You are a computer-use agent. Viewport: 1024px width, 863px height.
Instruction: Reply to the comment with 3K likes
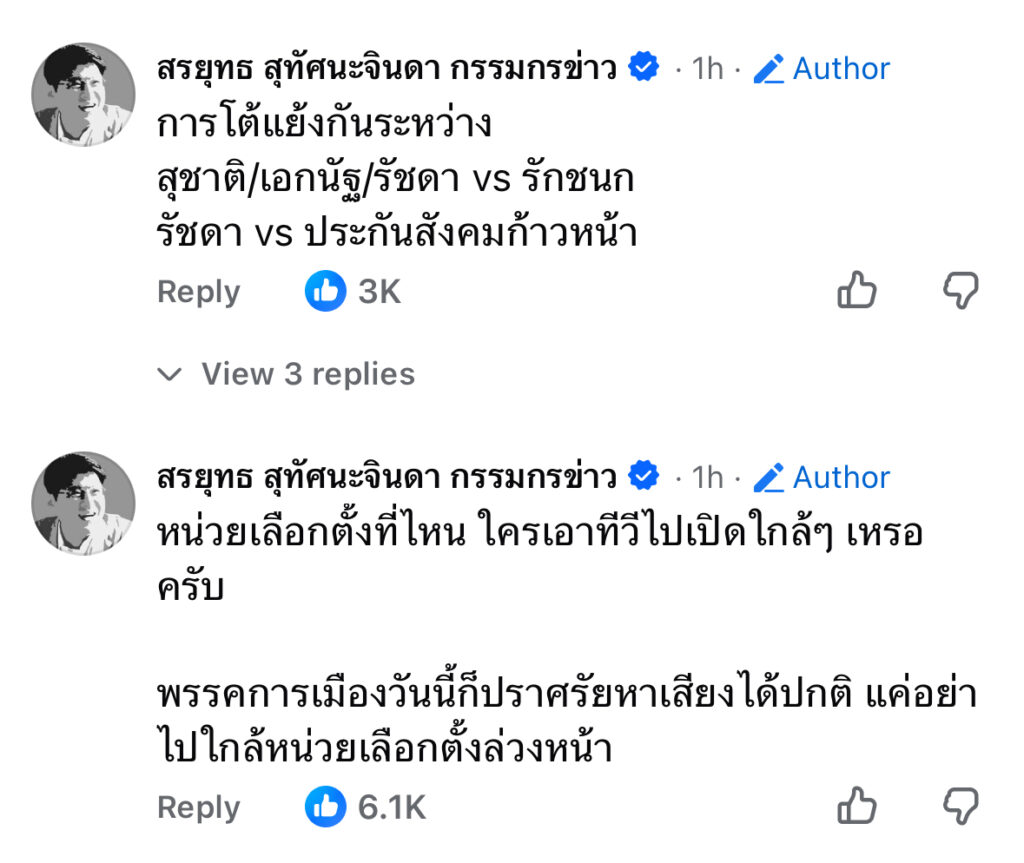[199, 292]
